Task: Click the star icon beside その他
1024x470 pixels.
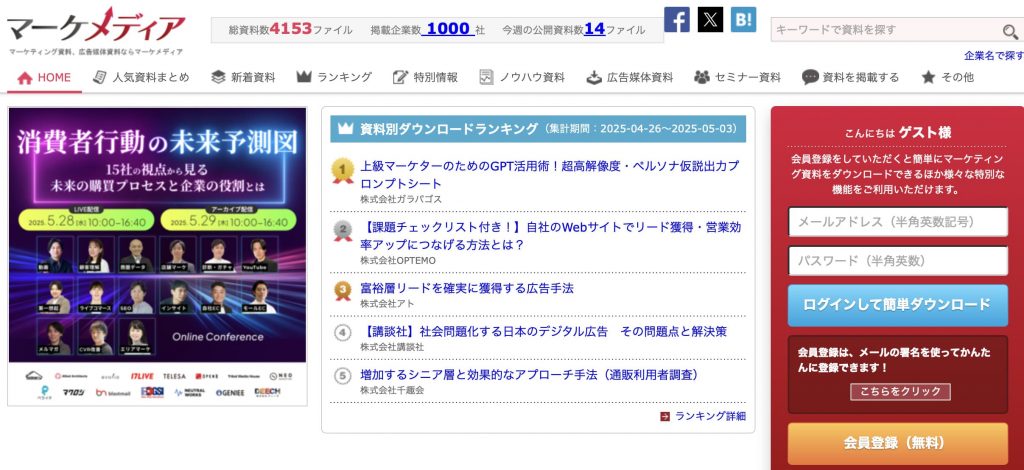Action: pos(928,77)
